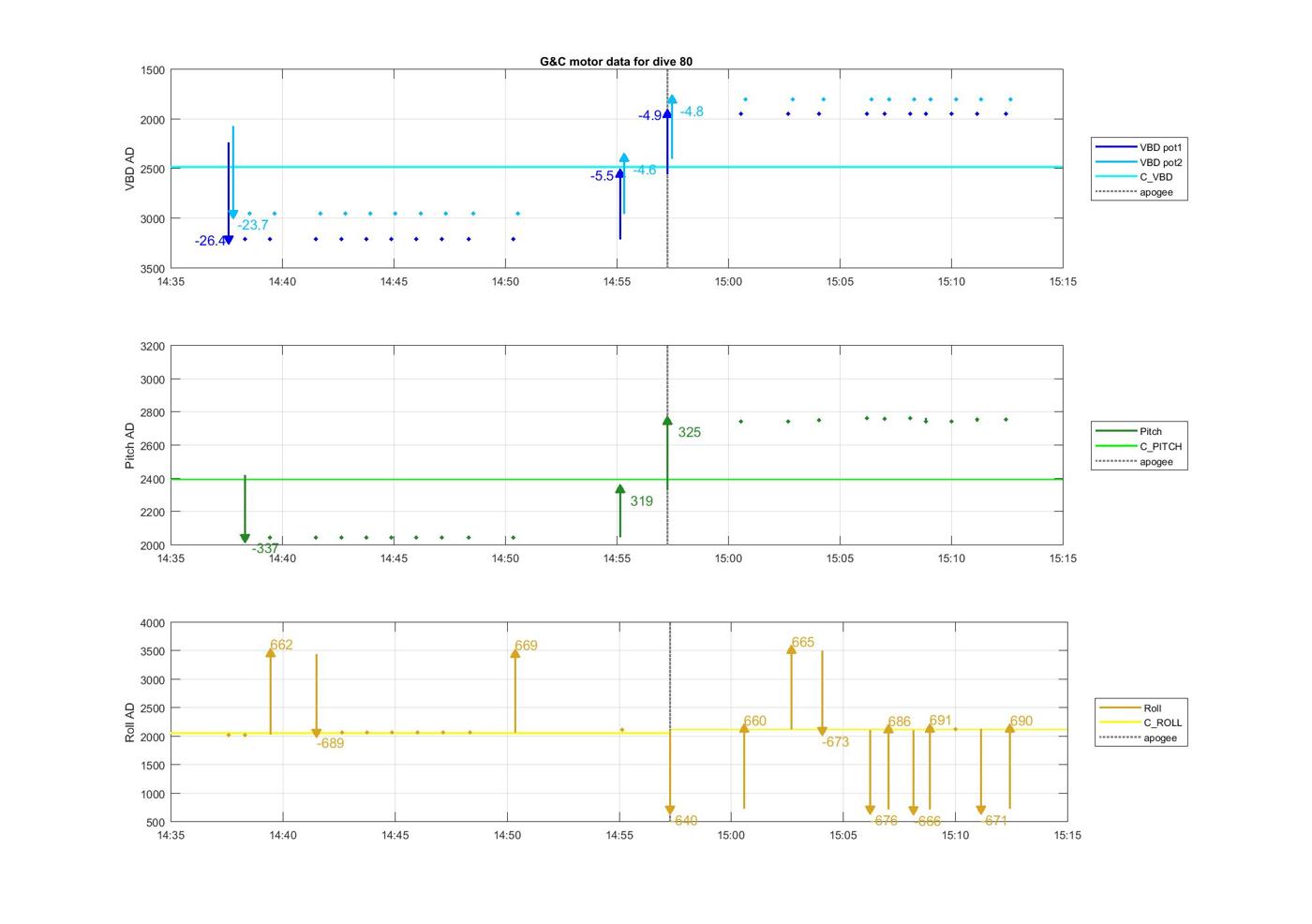The height and width of the screenshot is (924, 1312).
Task: Click the '-676' roll data label
Action: (x=885, y=820)
